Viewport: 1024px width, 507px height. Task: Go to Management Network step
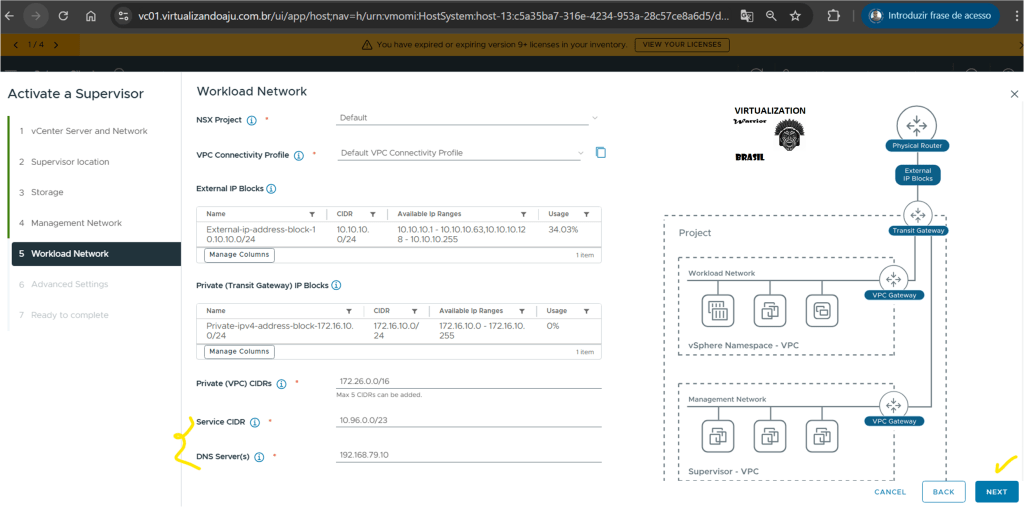(76, 223)
